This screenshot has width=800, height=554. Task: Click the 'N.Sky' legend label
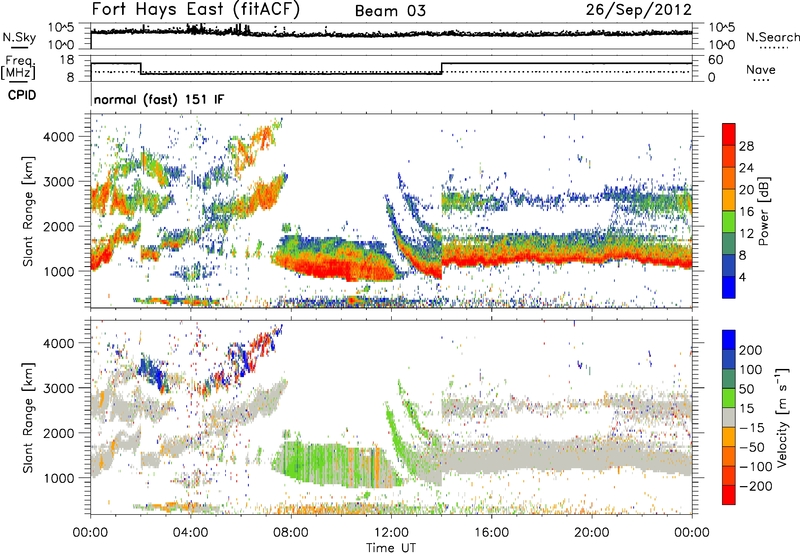19,37
